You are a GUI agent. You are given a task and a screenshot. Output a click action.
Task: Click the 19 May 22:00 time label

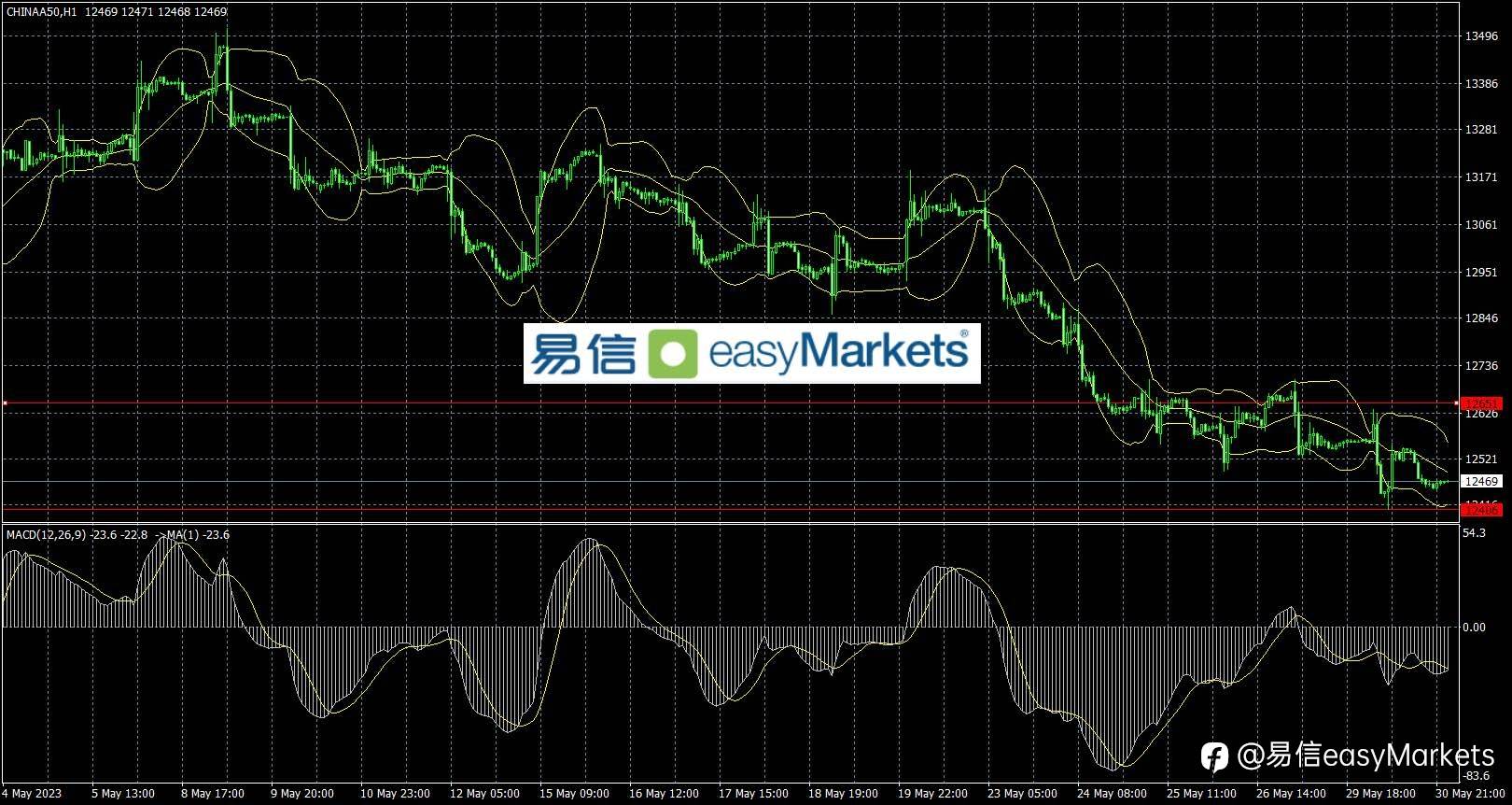point(932,794)
